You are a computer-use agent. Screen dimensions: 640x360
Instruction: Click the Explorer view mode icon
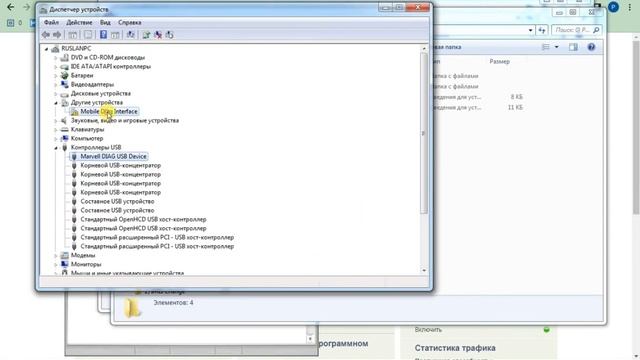[x=546, y=47]
